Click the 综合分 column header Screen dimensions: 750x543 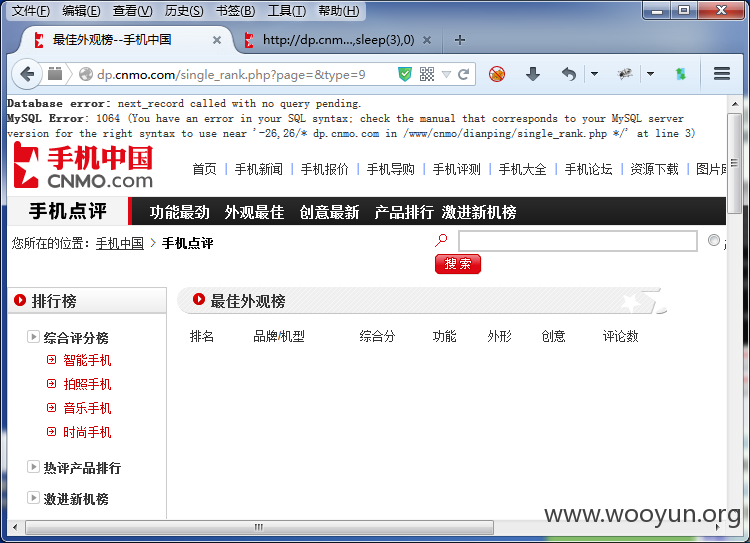[377, 336]
